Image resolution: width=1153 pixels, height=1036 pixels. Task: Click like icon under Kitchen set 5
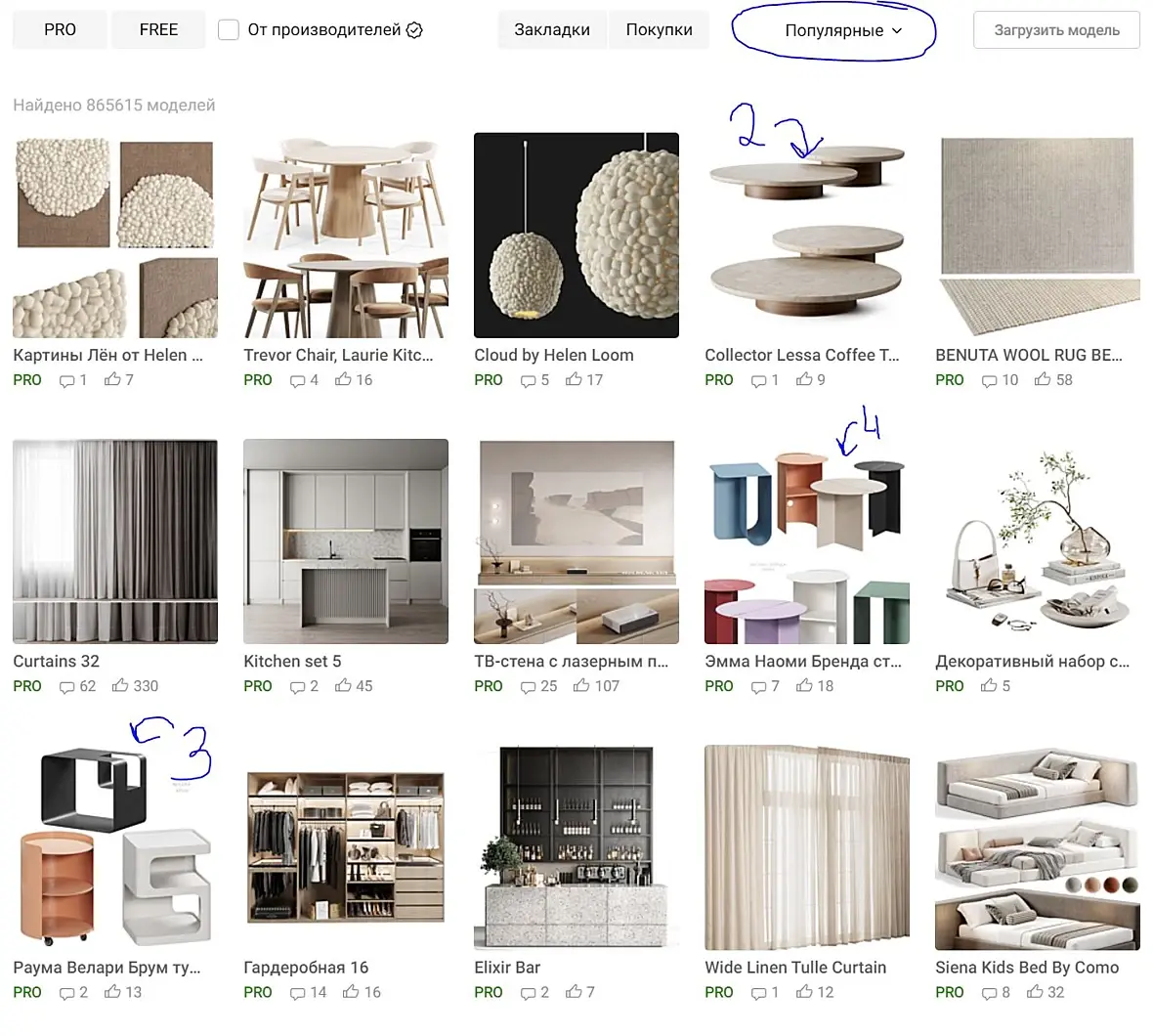(x=343, y=685)
